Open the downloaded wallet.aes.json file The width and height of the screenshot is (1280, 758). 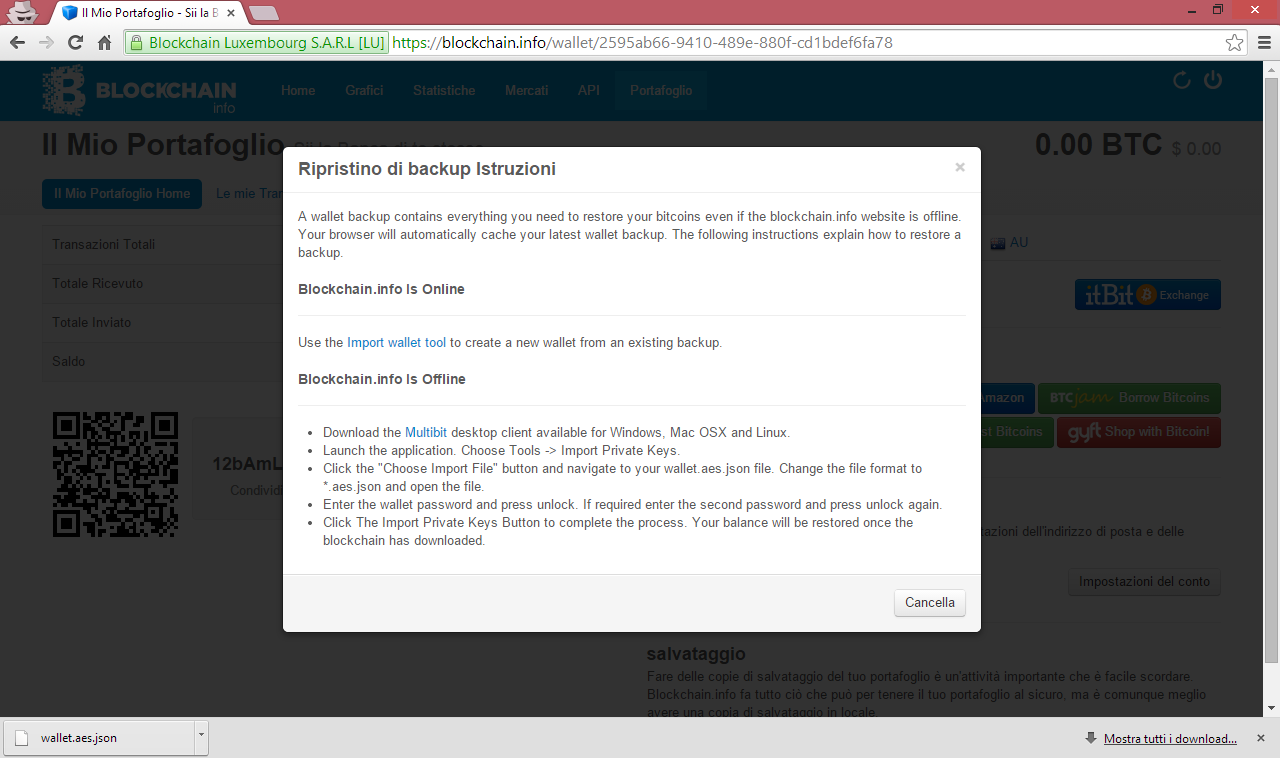click(100, 738)
